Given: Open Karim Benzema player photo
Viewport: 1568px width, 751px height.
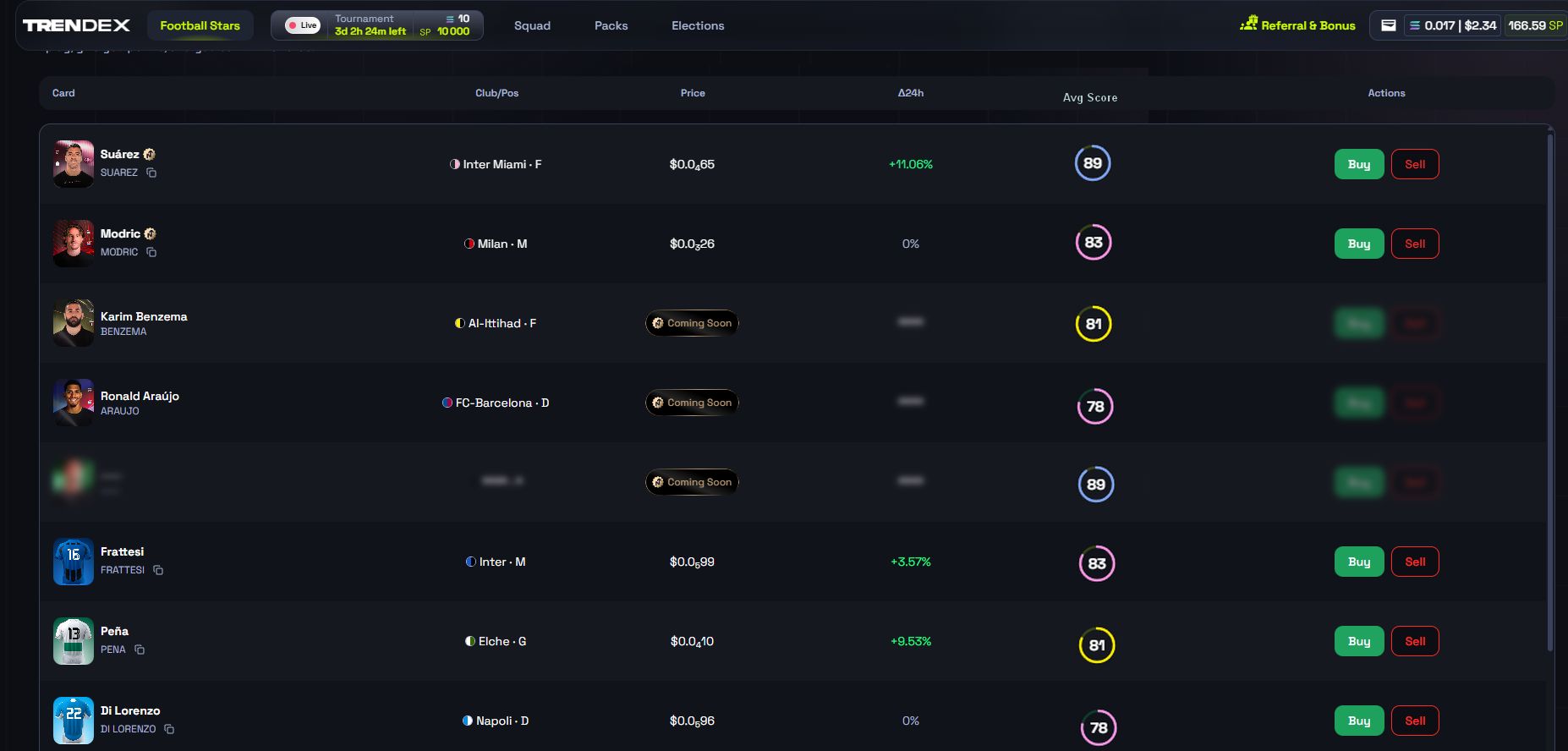Looking at the screenshot, I should pos(74,323).
